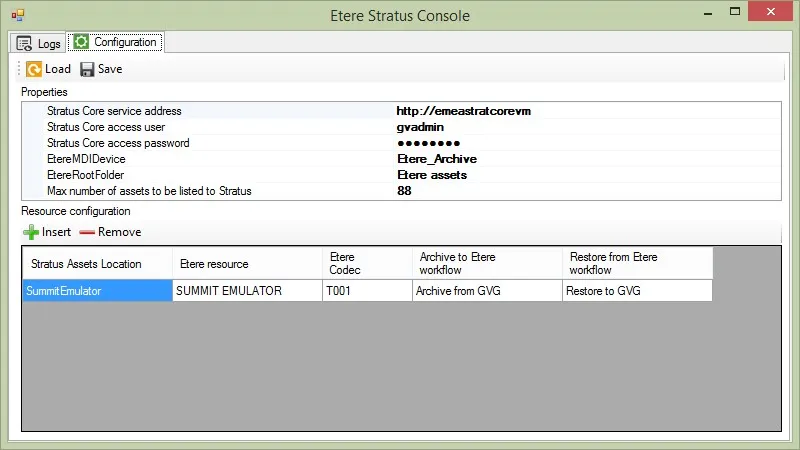Click the green plus Insert icon
800x450 pixels.
(31, 232)
